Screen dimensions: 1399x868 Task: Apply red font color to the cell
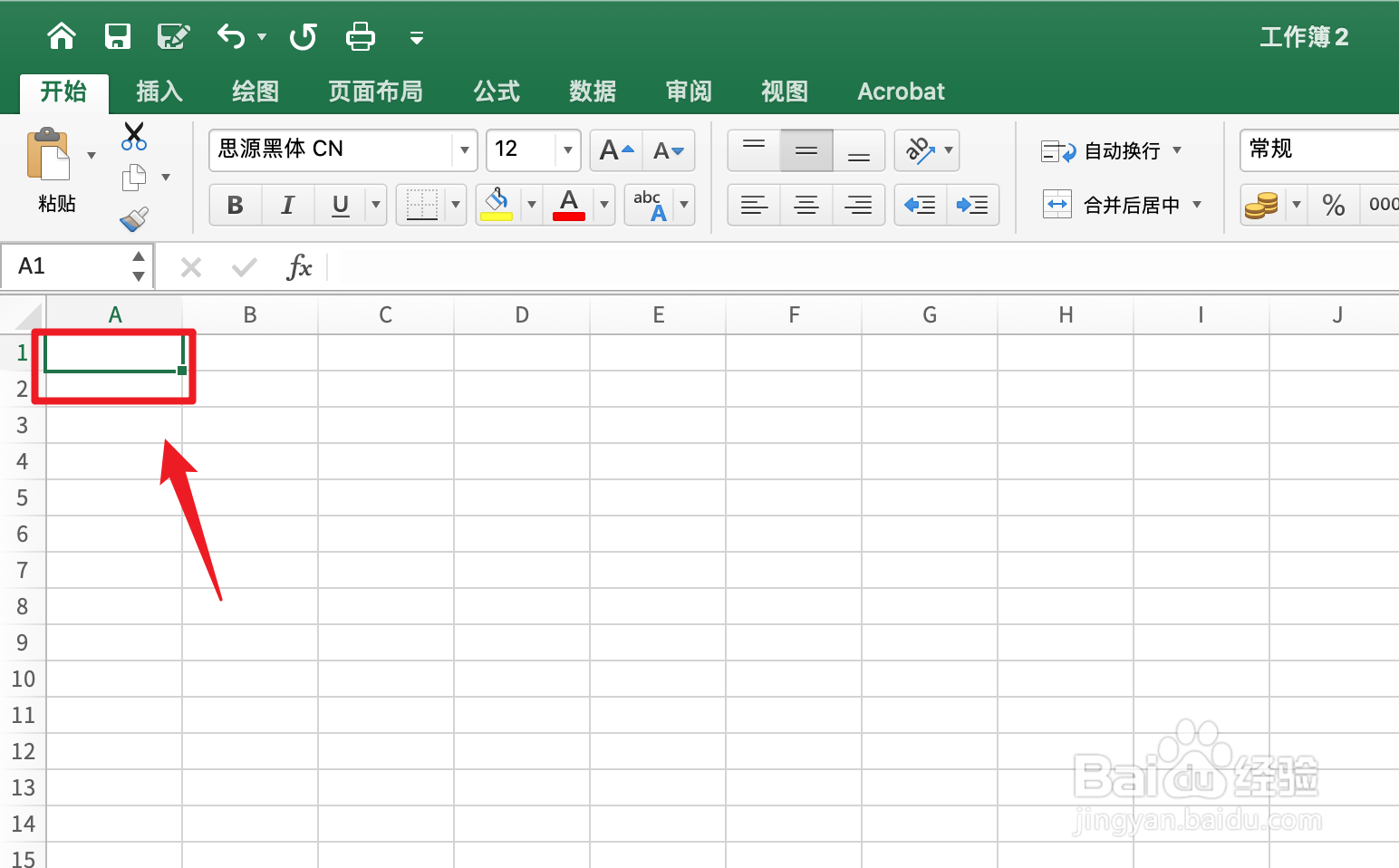(568, 205)
